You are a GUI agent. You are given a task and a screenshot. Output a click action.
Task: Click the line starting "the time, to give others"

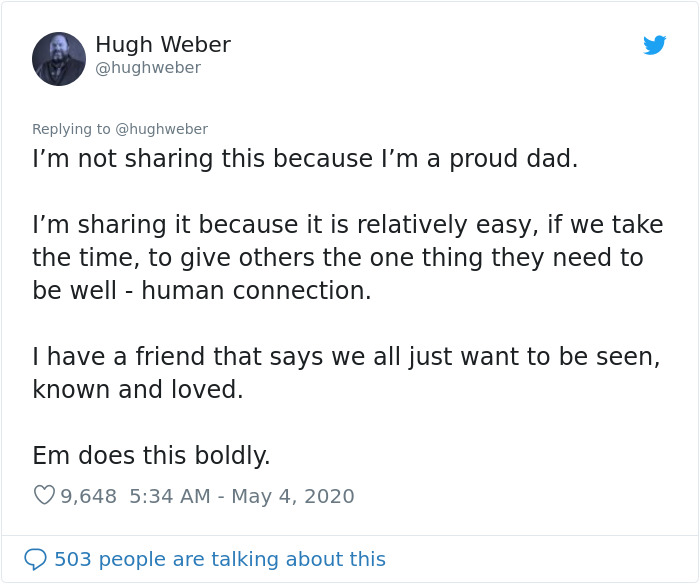click(x=337, y=258)
